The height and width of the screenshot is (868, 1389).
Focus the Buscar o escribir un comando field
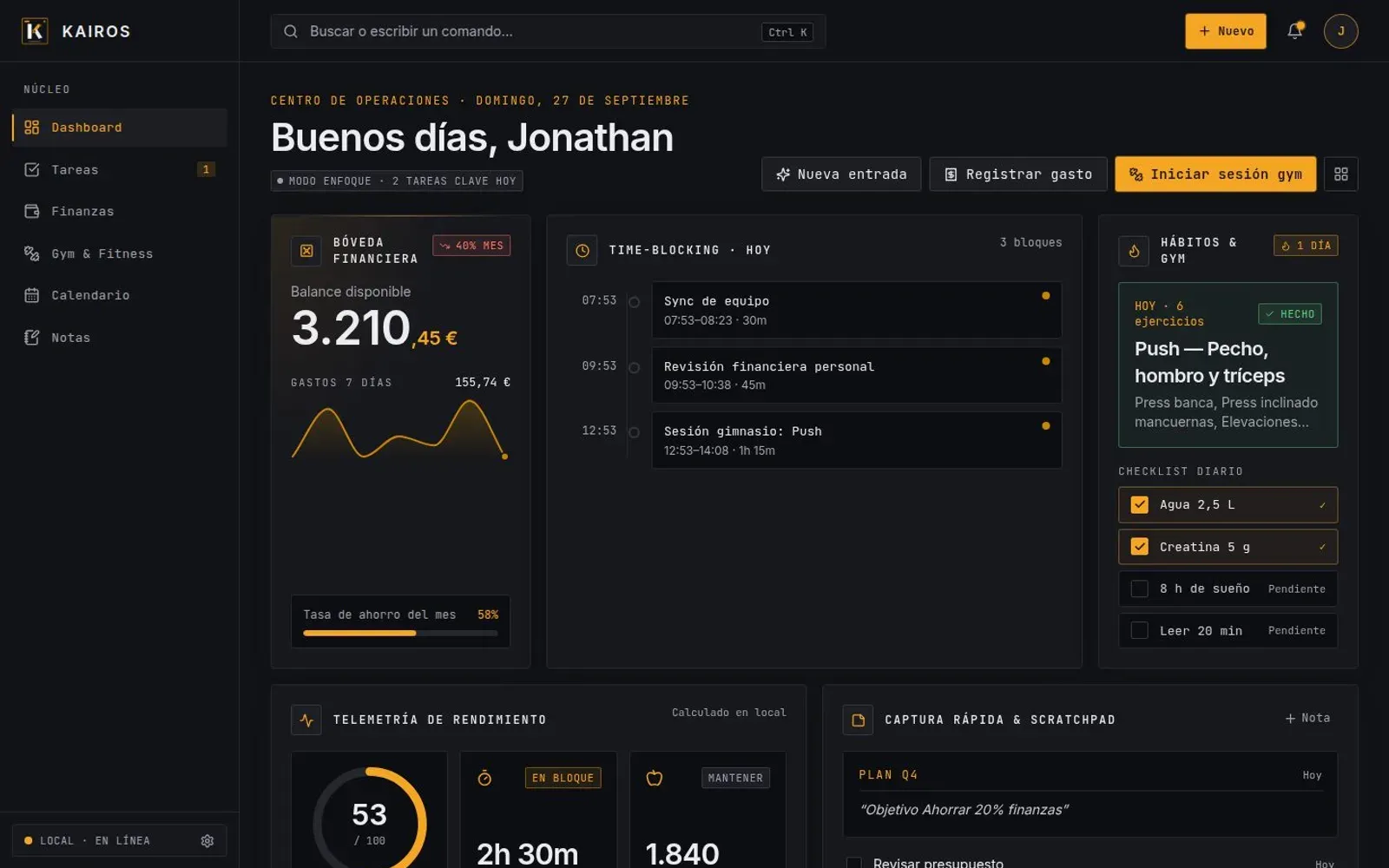click(548, 31)
